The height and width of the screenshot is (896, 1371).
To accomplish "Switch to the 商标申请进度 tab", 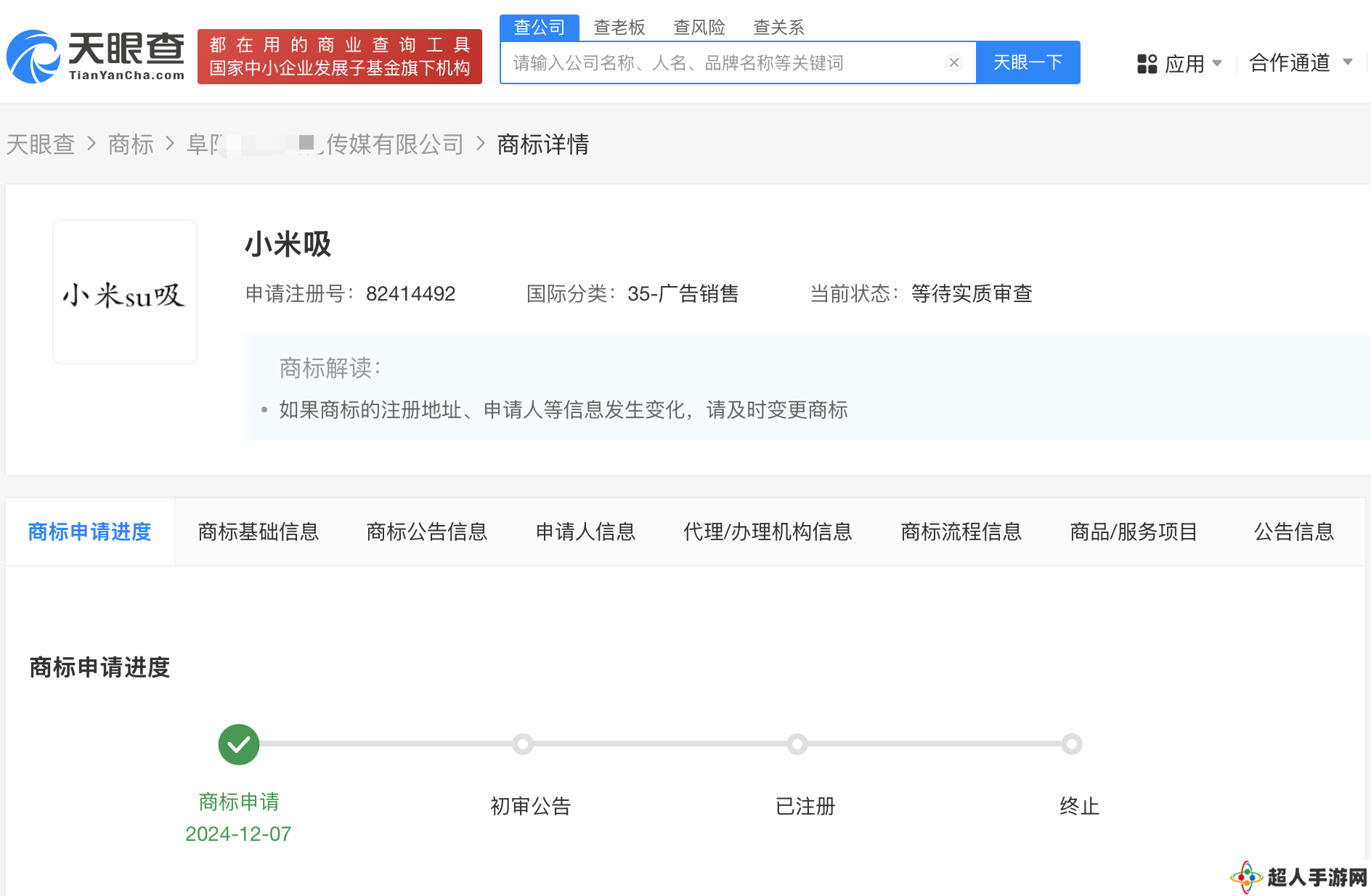I will click(90, 532).
